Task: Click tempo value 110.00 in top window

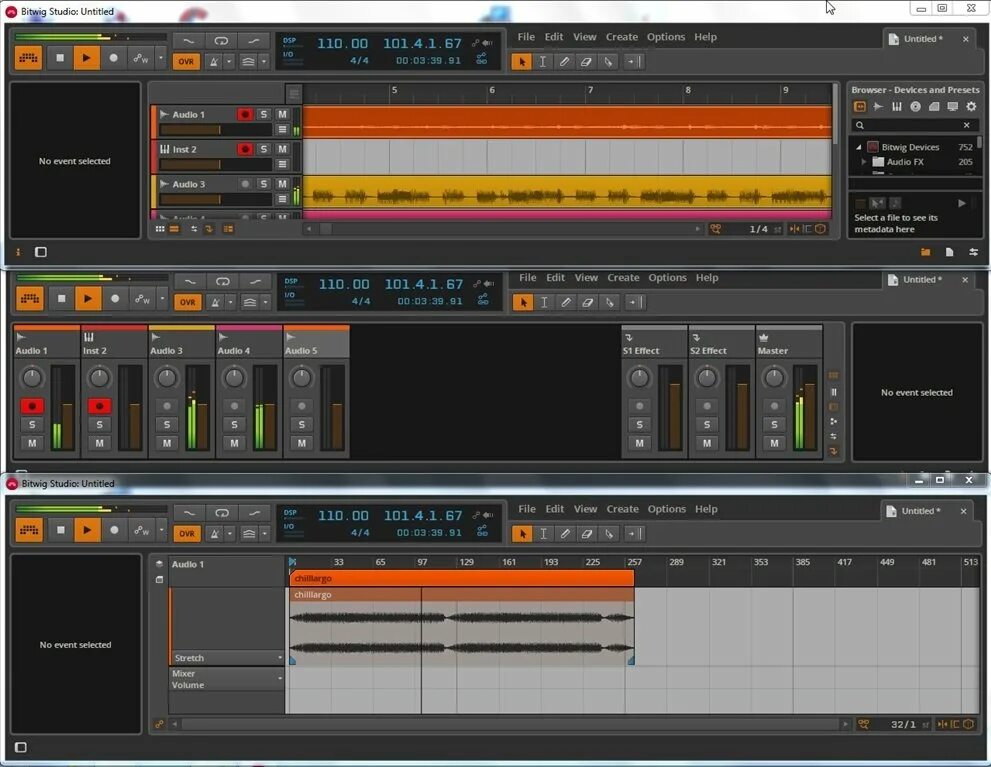Action: click(342, 43)
